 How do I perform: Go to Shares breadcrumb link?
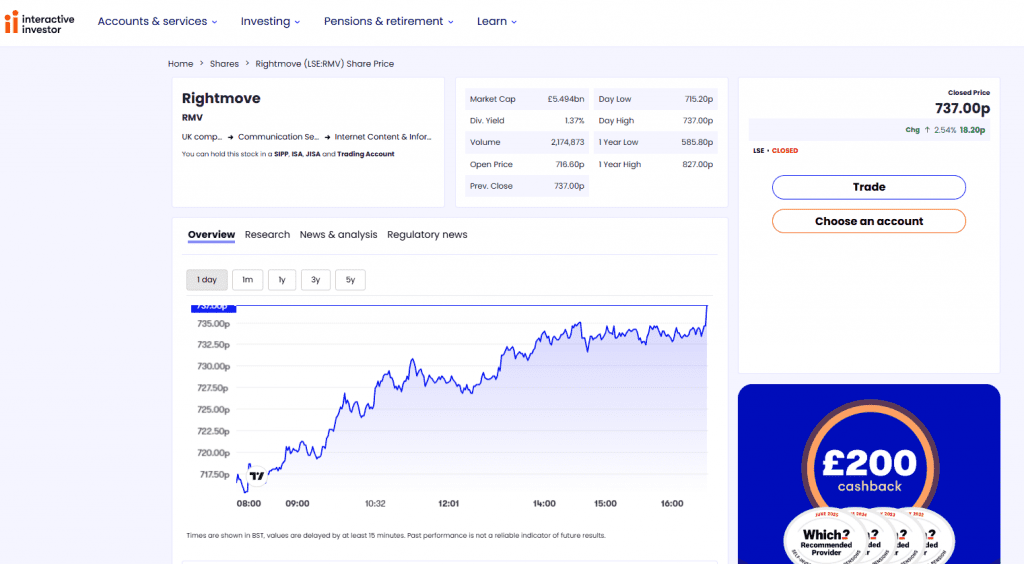point(224,64)
